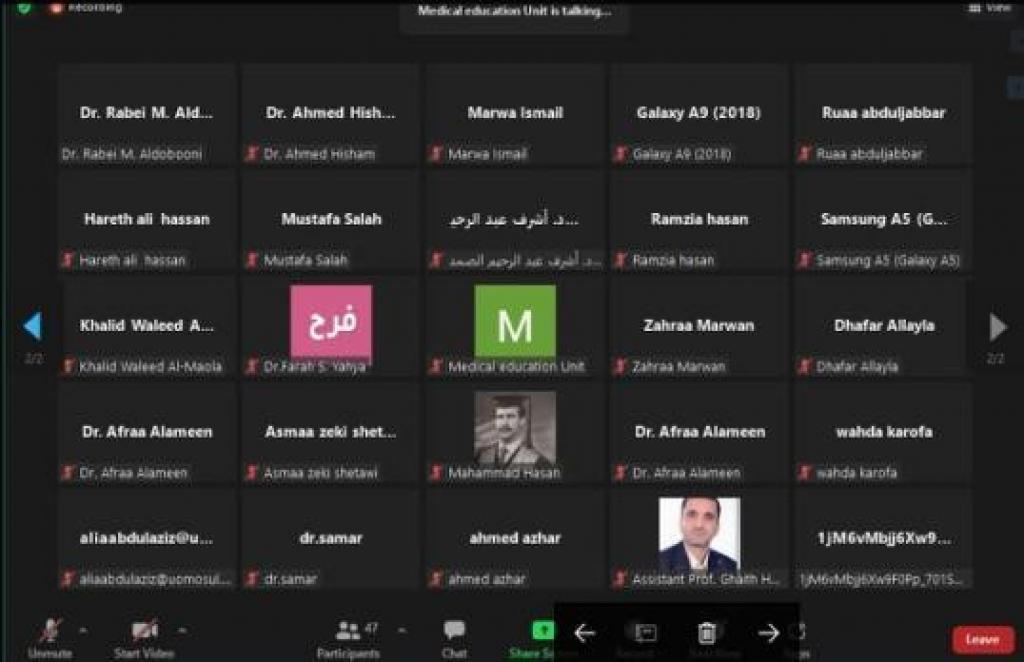
Task: Go to previous participant page arrow
Action: [32, 326]
